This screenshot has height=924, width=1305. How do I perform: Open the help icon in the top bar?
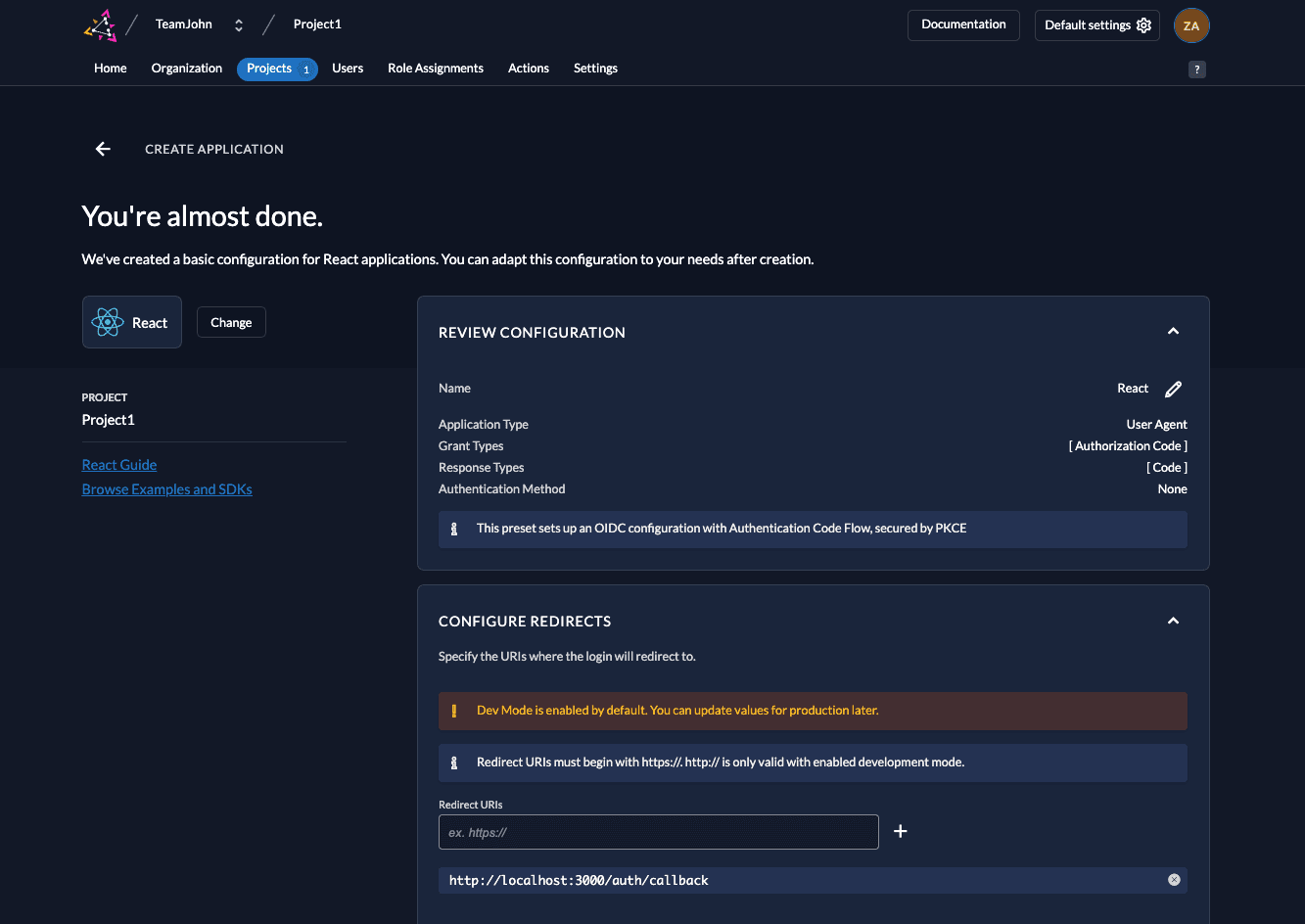click(1196, 69)
